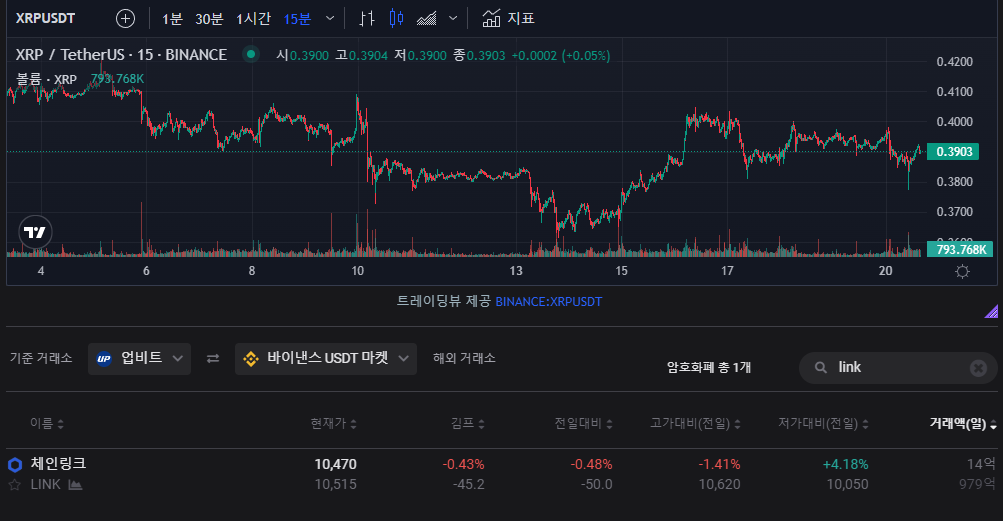
Task: Select the bar chart style icon
Action: (367, 19)
